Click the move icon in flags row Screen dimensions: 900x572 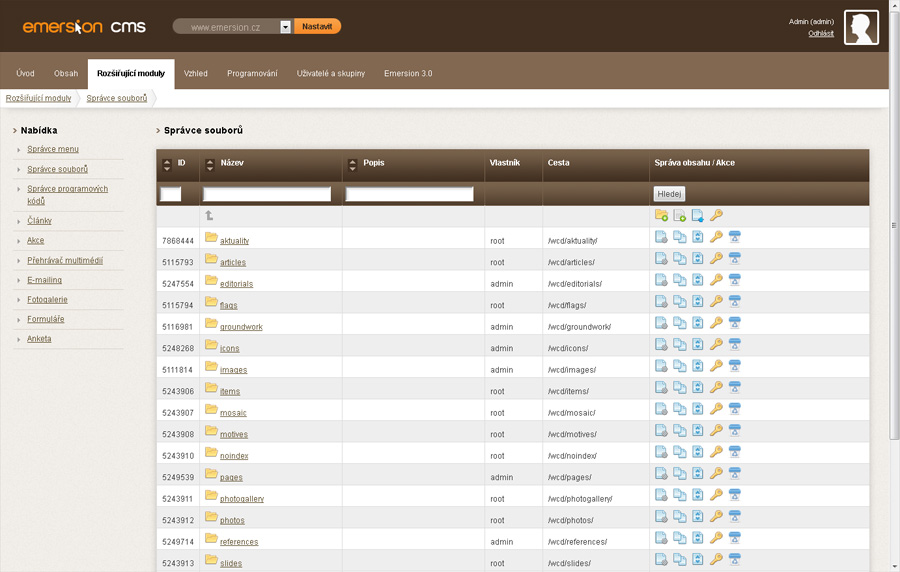coord(698,302)
